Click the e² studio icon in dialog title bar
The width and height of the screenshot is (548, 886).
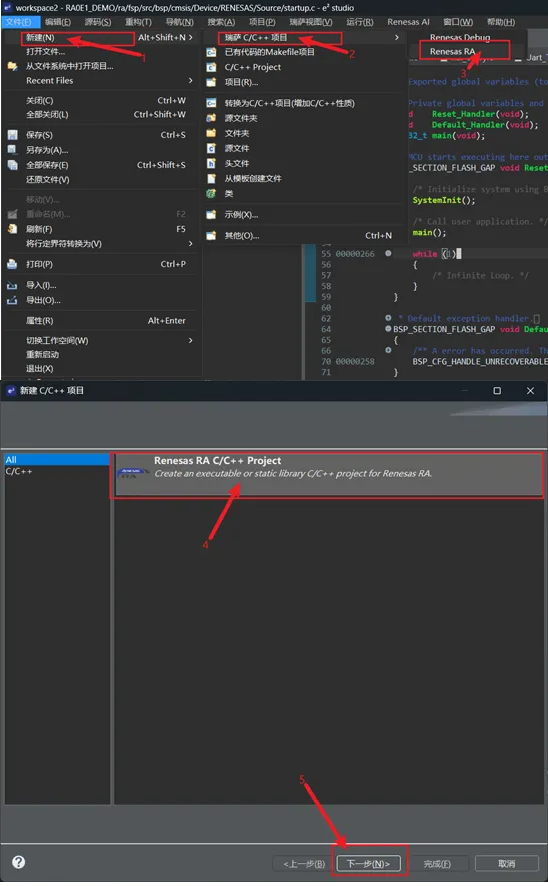11,390
